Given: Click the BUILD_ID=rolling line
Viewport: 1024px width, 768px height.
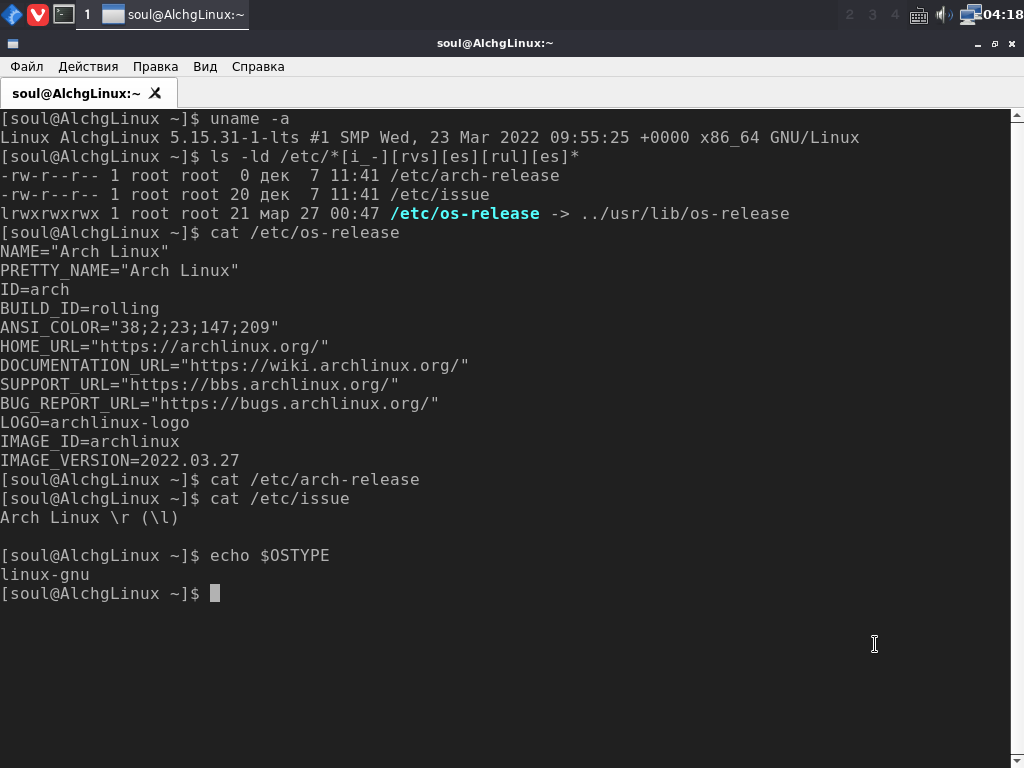Looking at the screenshot, I should (80, 308).
